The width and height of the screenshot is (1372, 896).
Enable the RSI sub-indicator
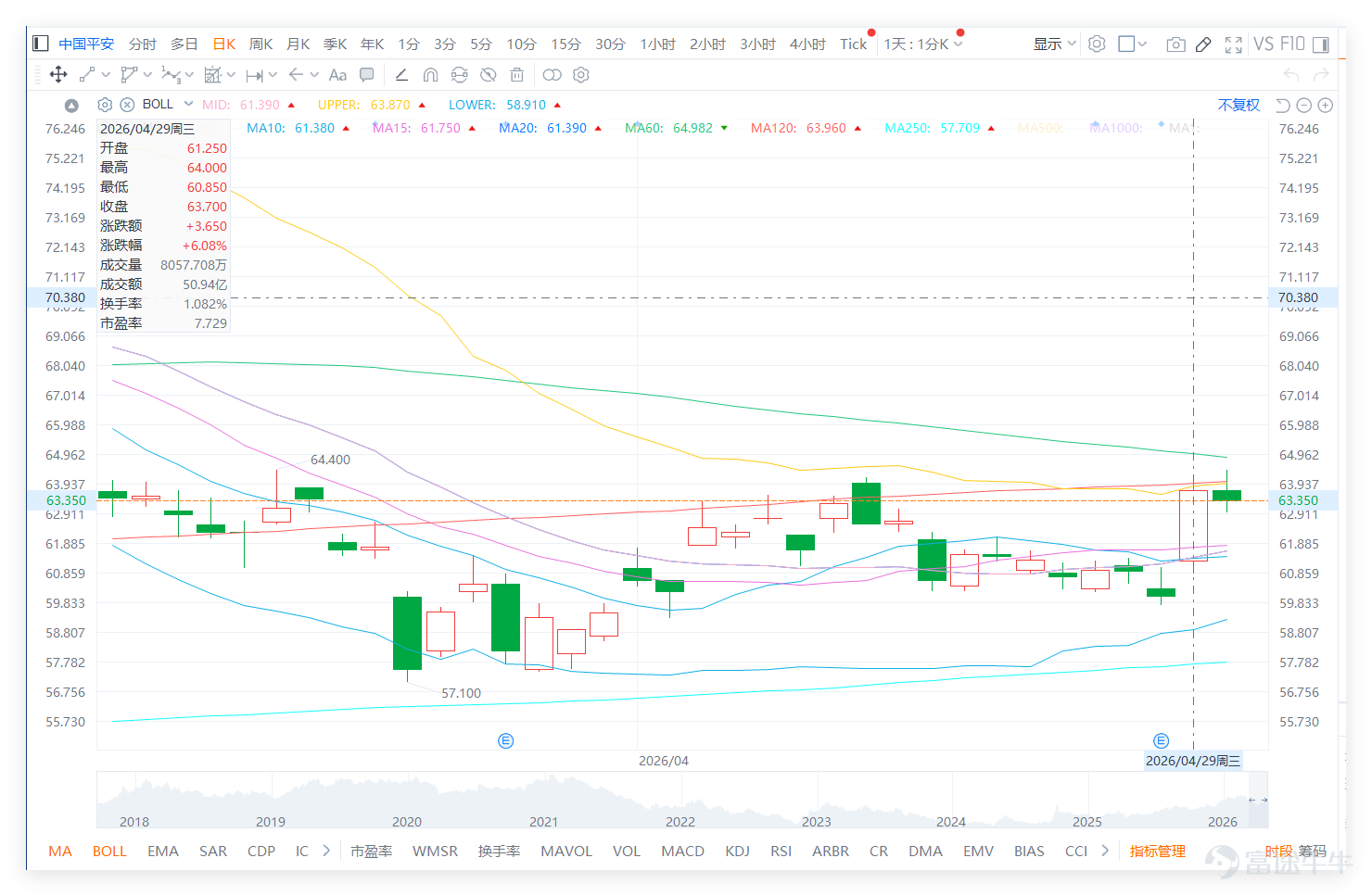click(x=781, y=851)
